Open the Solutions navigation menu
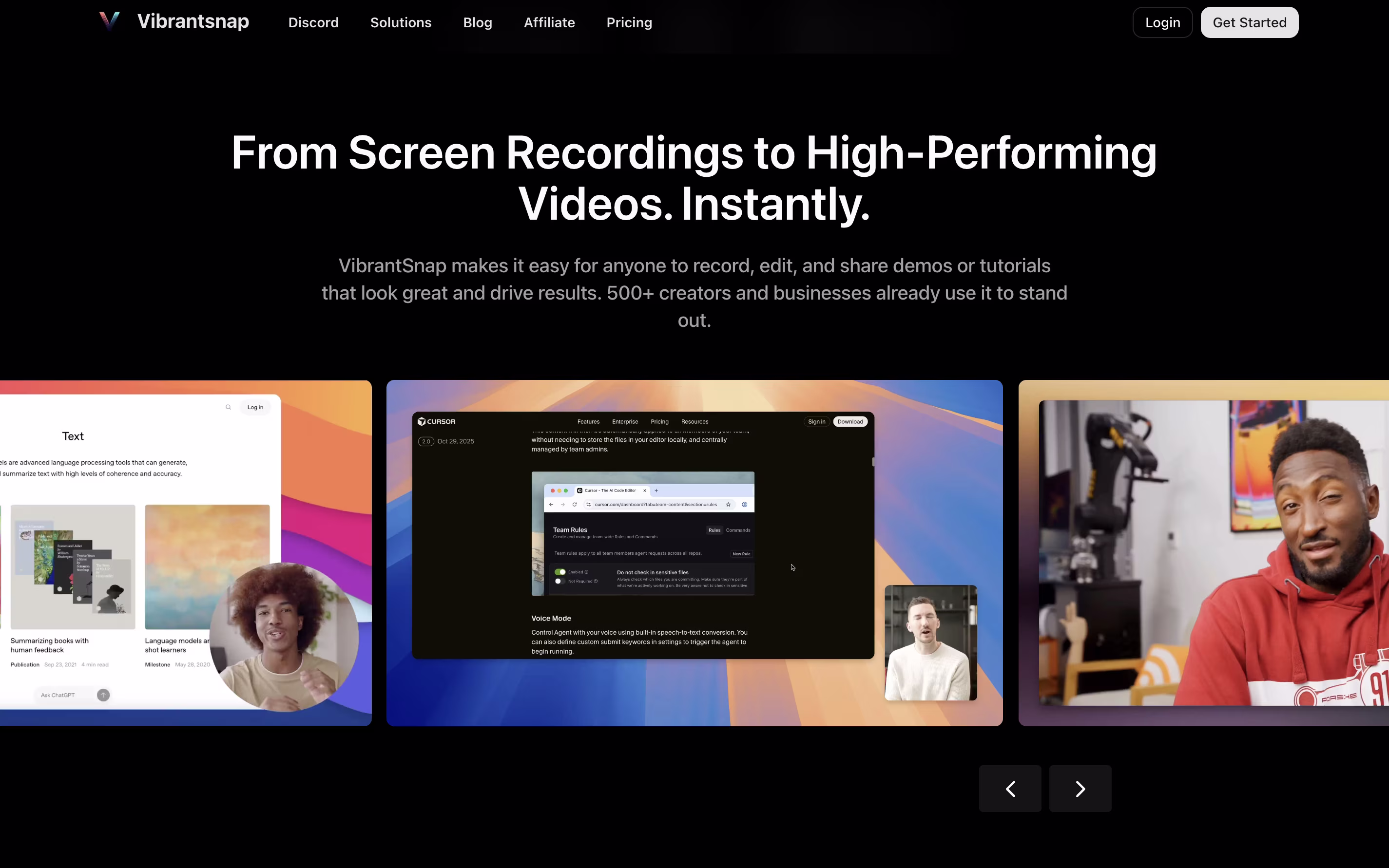The image size is (1389, 868). [401, 22]
